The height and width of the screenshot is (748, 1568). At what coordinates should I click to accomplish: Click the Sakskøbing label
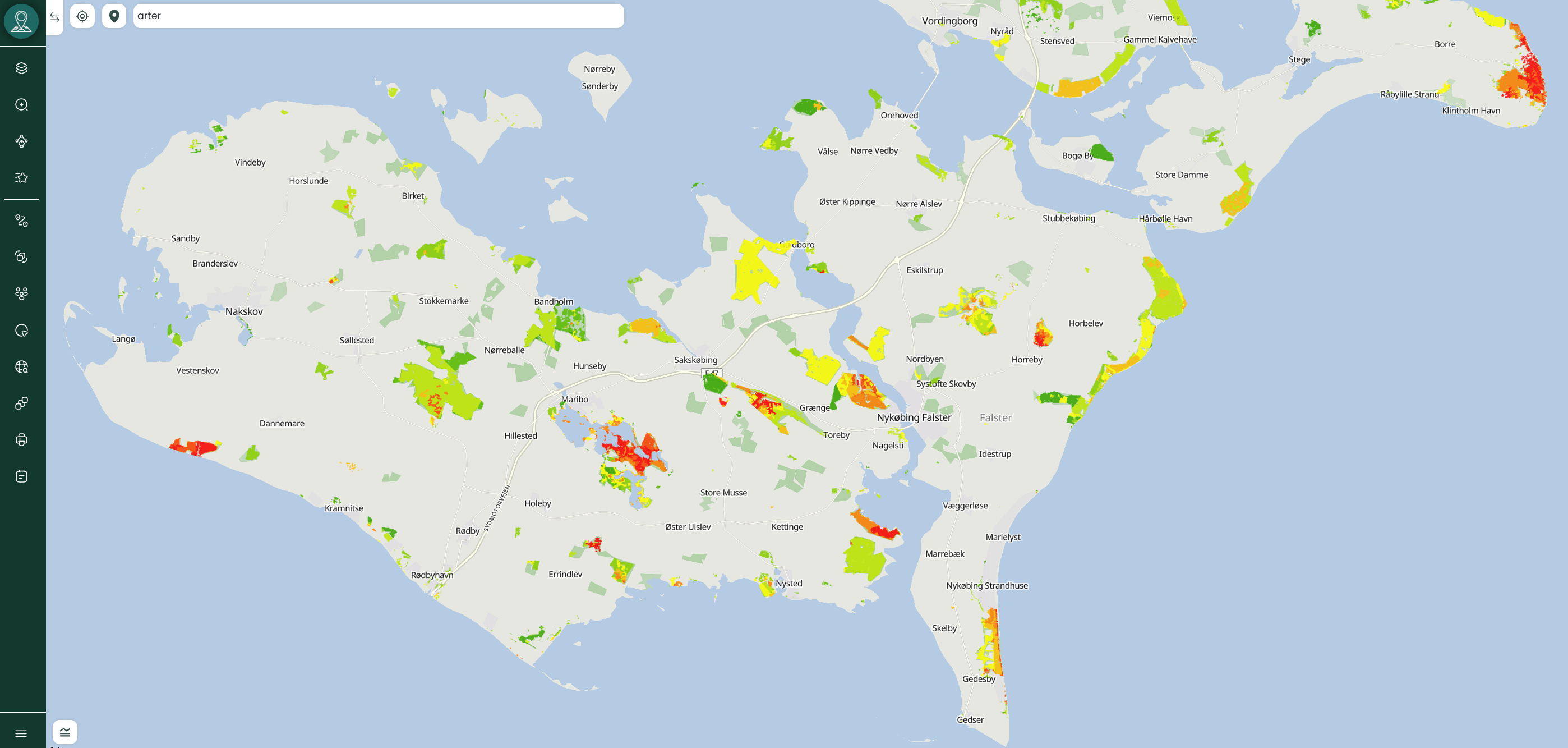pyautogui.click(x=696, y=360)
